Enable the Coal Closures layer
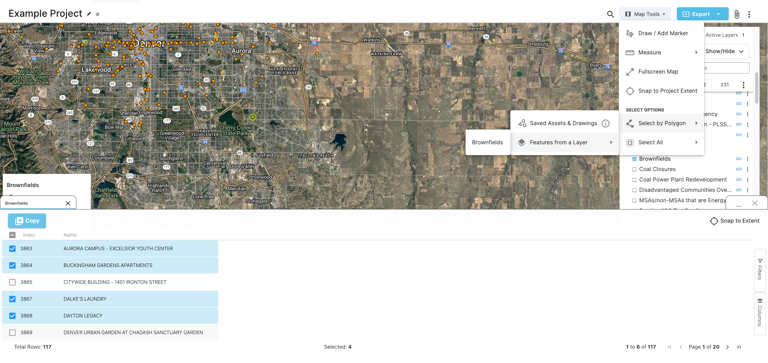Screen dimensions: 768x363 [x=634, y=169]
